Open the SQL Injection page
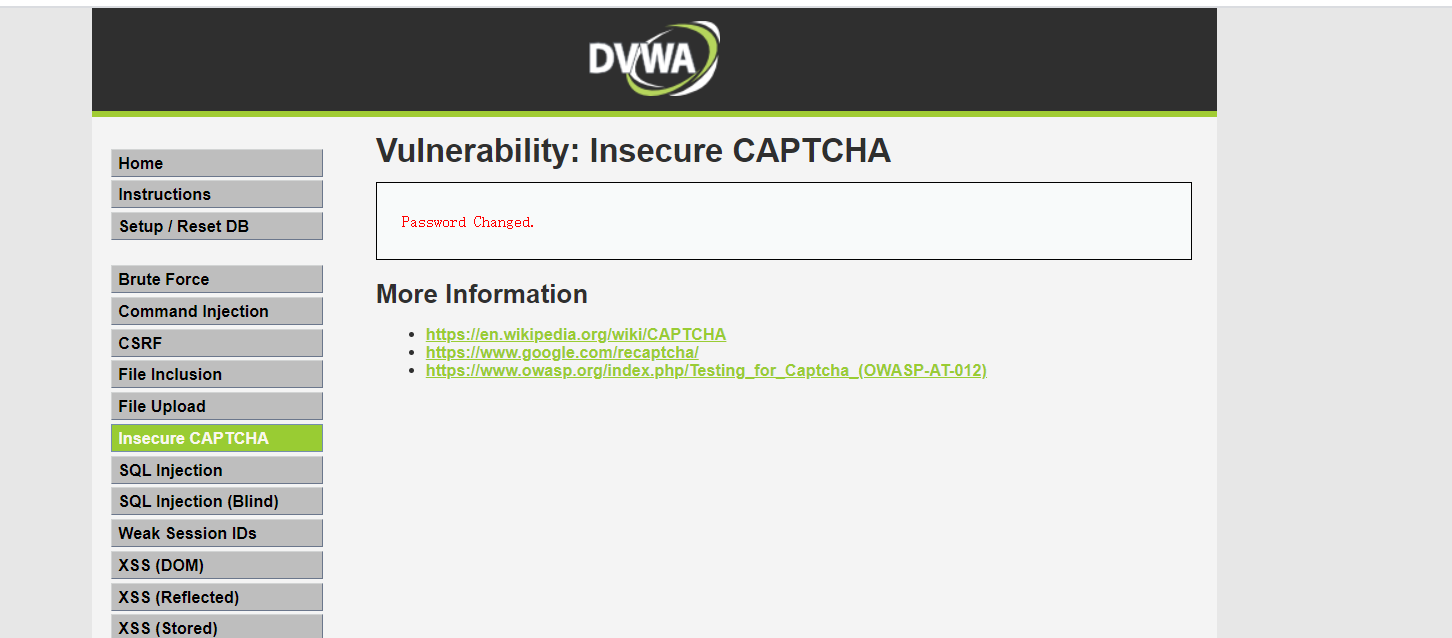 (x=216, y=470)
